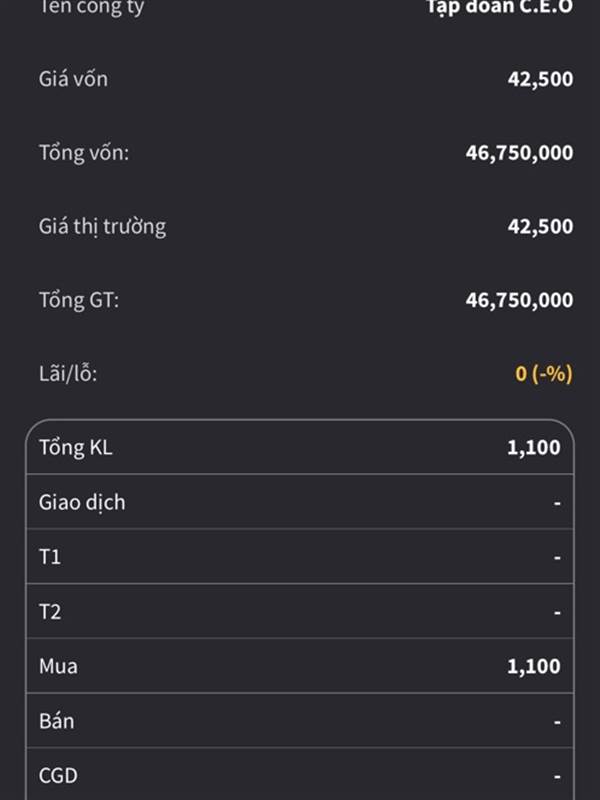The width and height of the screenshot is (600, 800).
Task: Tap the Giá thị trường label
Action: tap(103, 227)
